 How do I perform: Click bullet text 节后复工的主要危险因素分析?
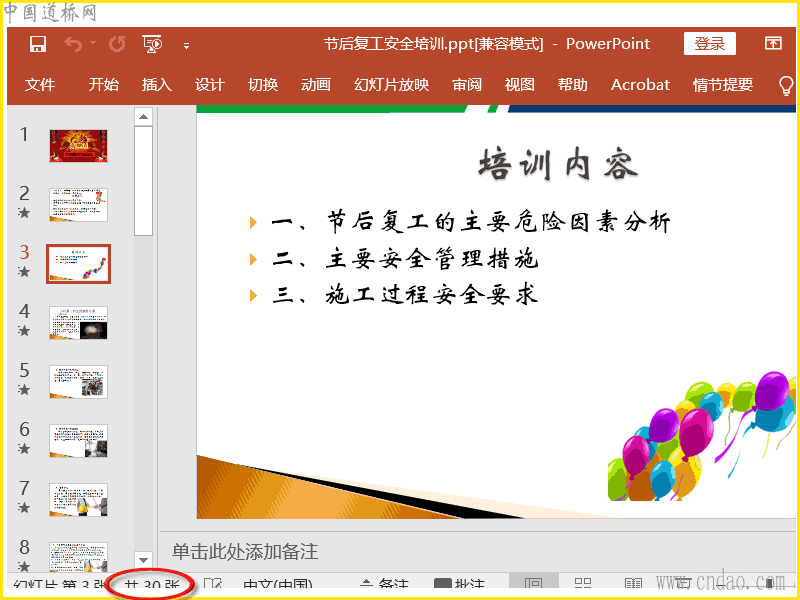coord(498,222)
